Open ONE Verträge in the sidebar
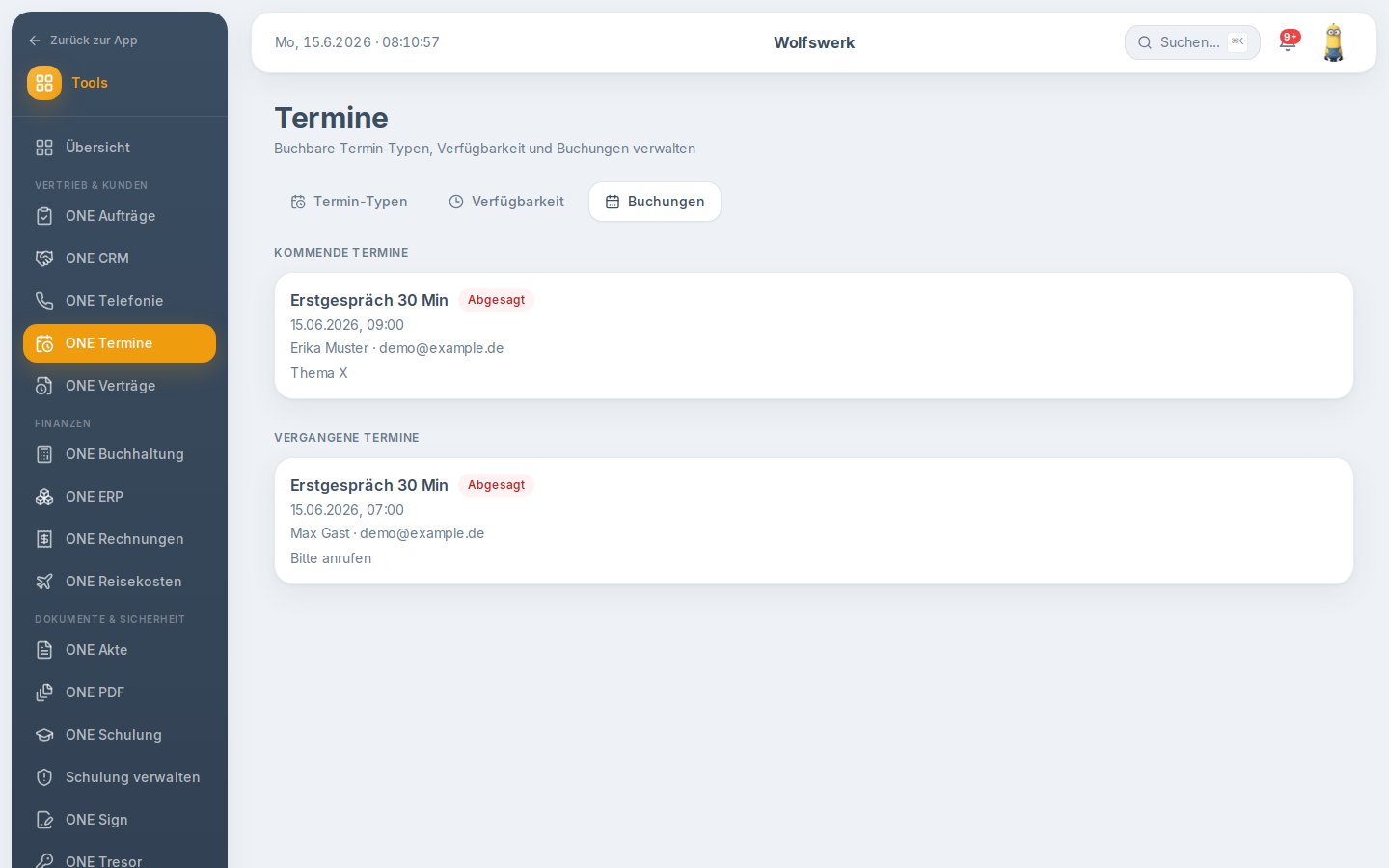 coord(120,386)
